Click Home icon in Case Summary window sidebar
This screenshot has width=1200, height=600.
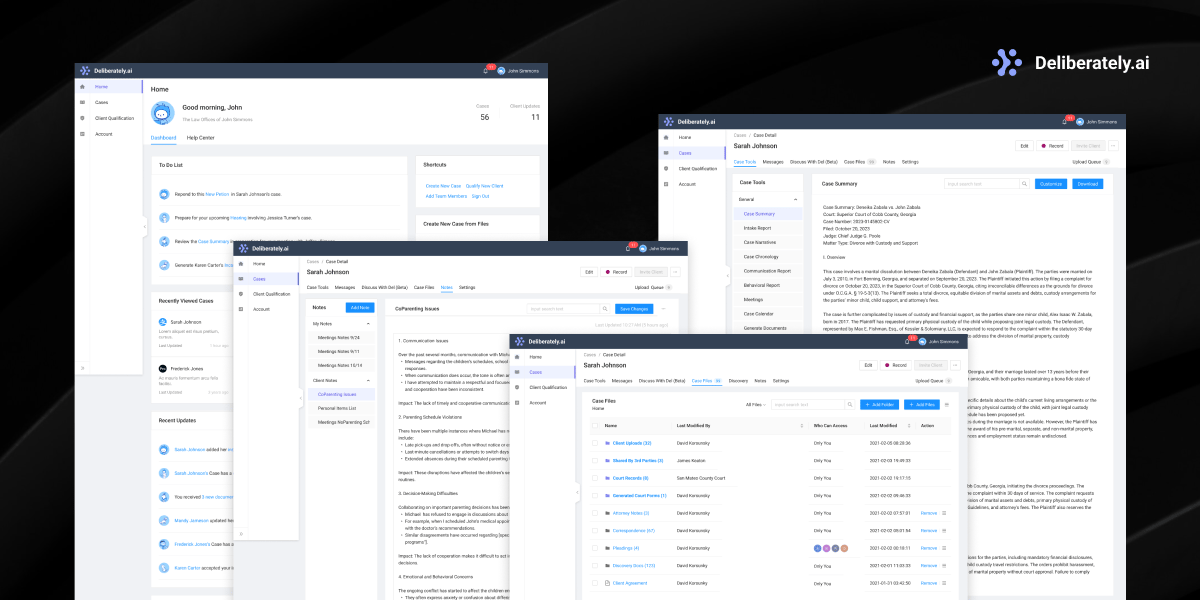click(667, 137)
